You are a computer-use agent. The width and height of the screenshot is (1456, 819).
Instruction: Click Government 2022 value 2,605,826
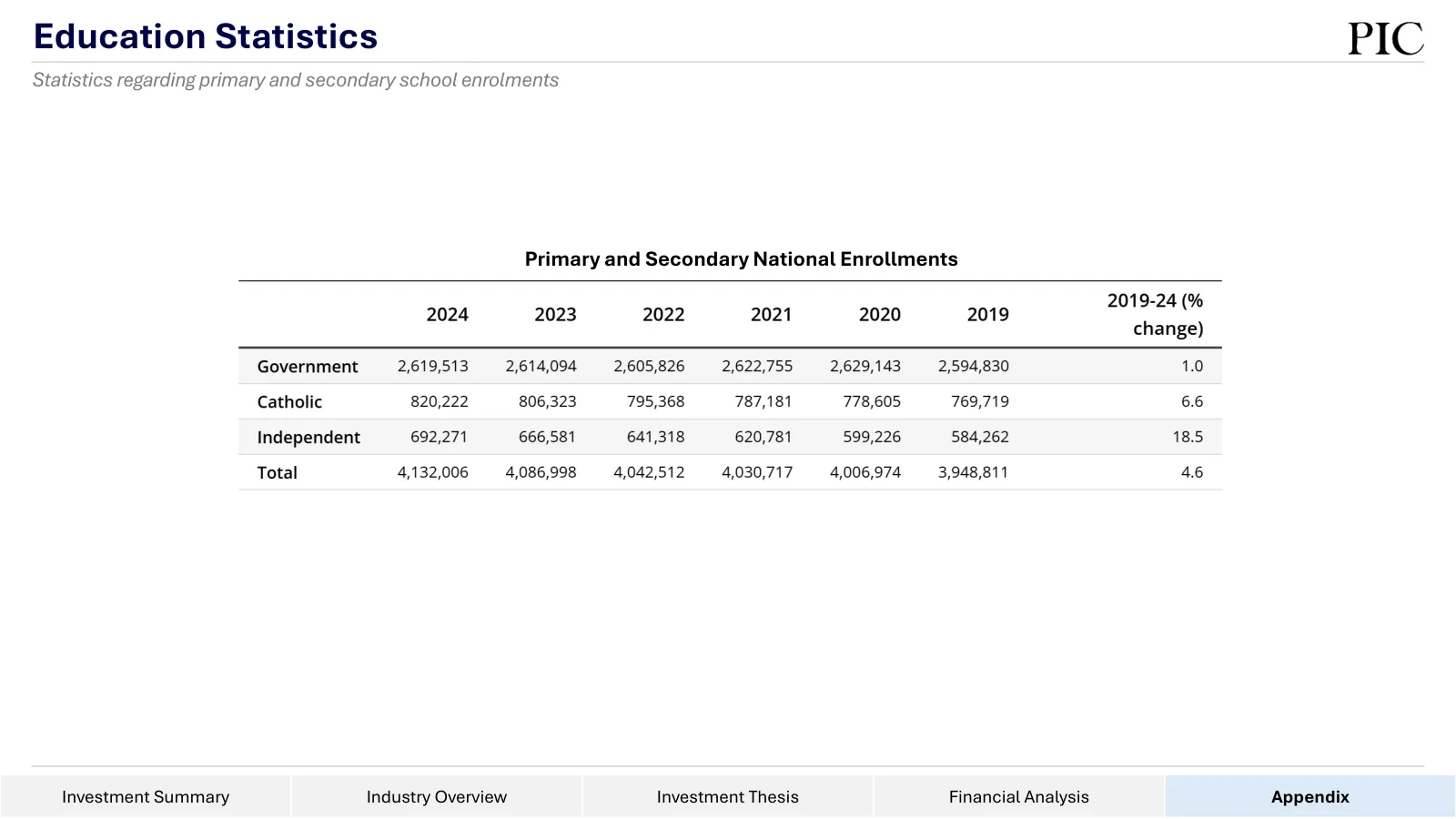pos(649,366)
